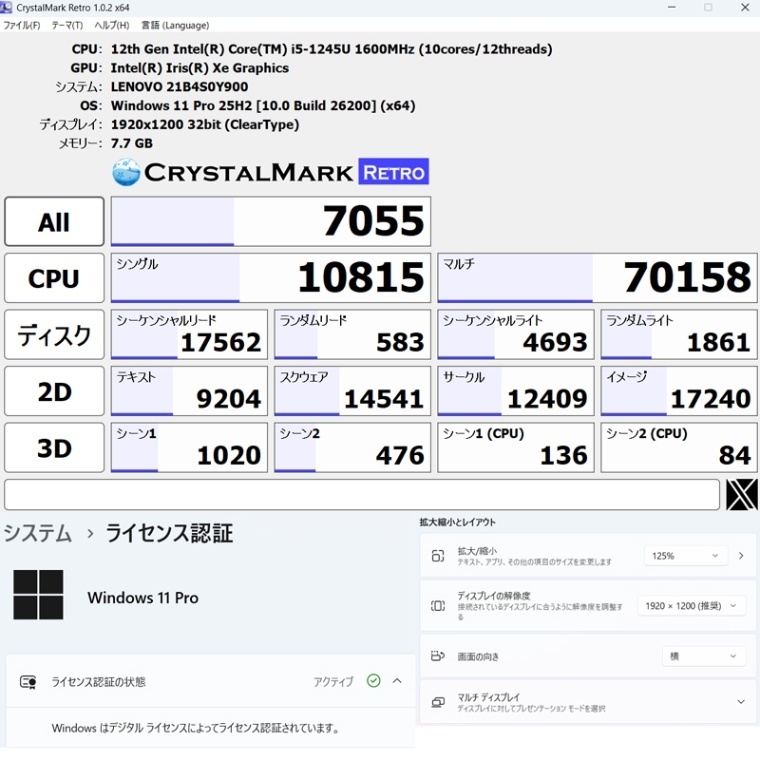Run all benchmarks with the All button

(54, 222)
